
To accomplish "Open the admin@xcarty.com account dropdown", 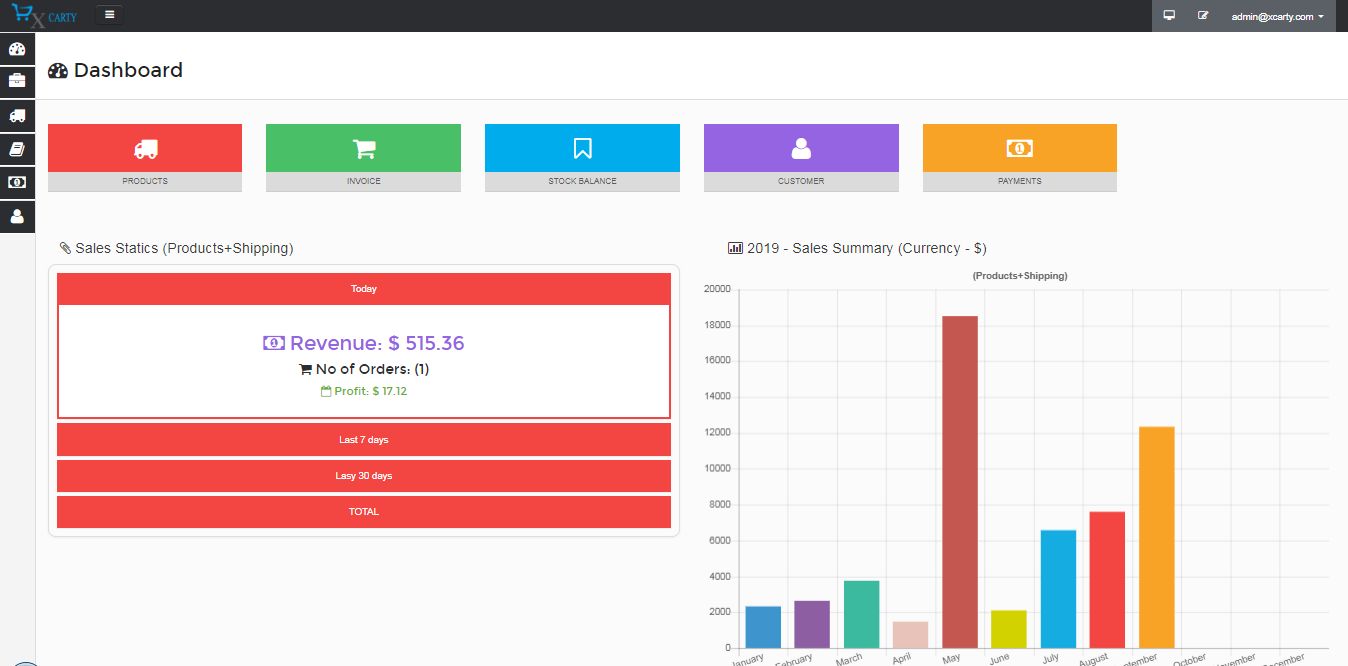I will [1277, 17].
